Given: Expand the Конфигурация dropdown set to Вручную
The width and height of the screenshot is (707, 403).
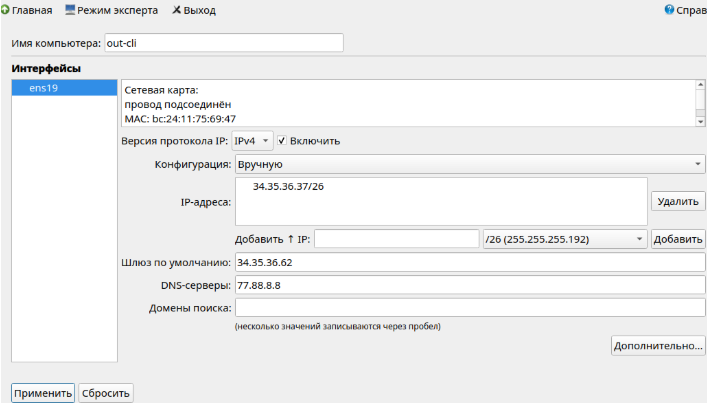Looking at the screenshot, I should 470,164.
